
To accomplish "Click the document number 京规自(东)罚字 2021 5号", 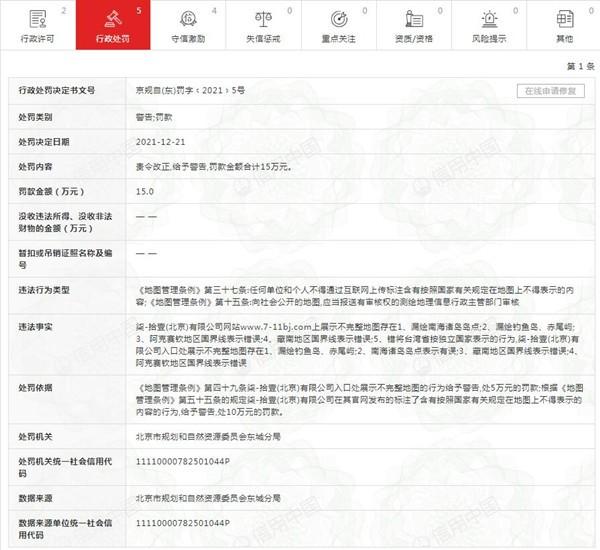I will (x=191, y=90).
